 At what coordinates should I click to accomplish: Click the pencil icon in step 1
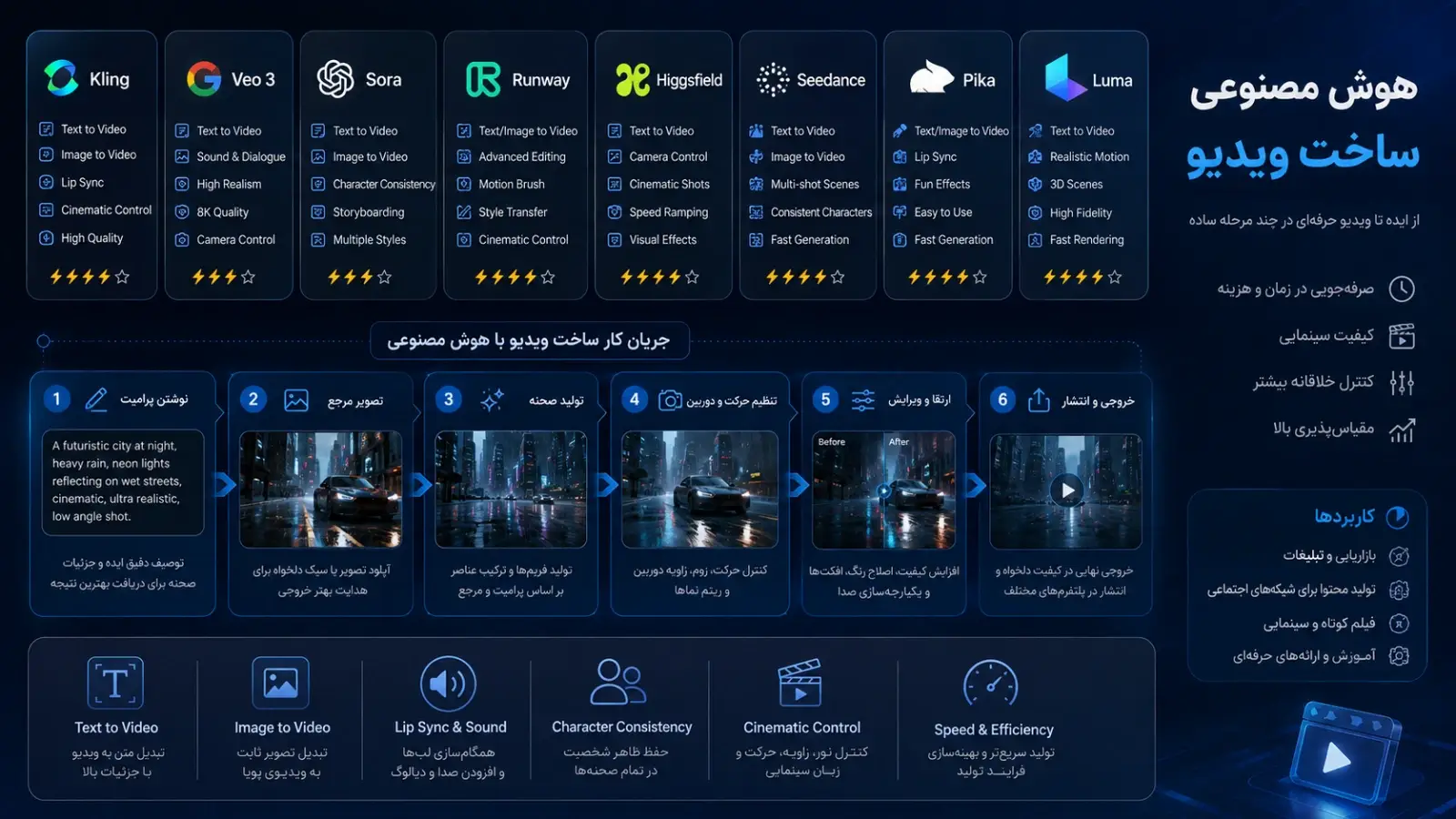pyautogui.click(x=96, y=399)
